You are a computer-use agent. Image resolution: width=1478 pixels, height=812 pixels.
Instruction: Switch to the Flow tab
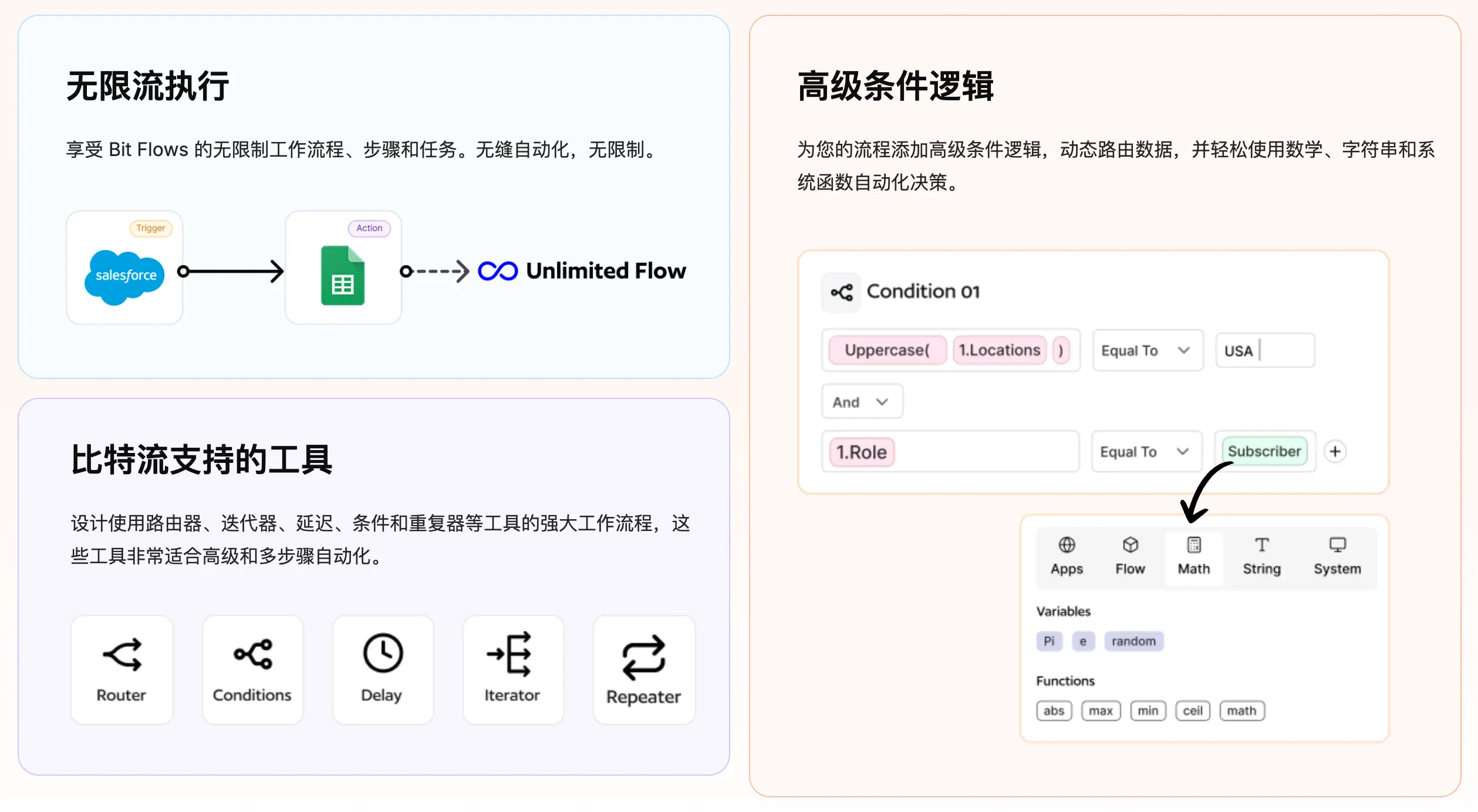pos(1130,556)
